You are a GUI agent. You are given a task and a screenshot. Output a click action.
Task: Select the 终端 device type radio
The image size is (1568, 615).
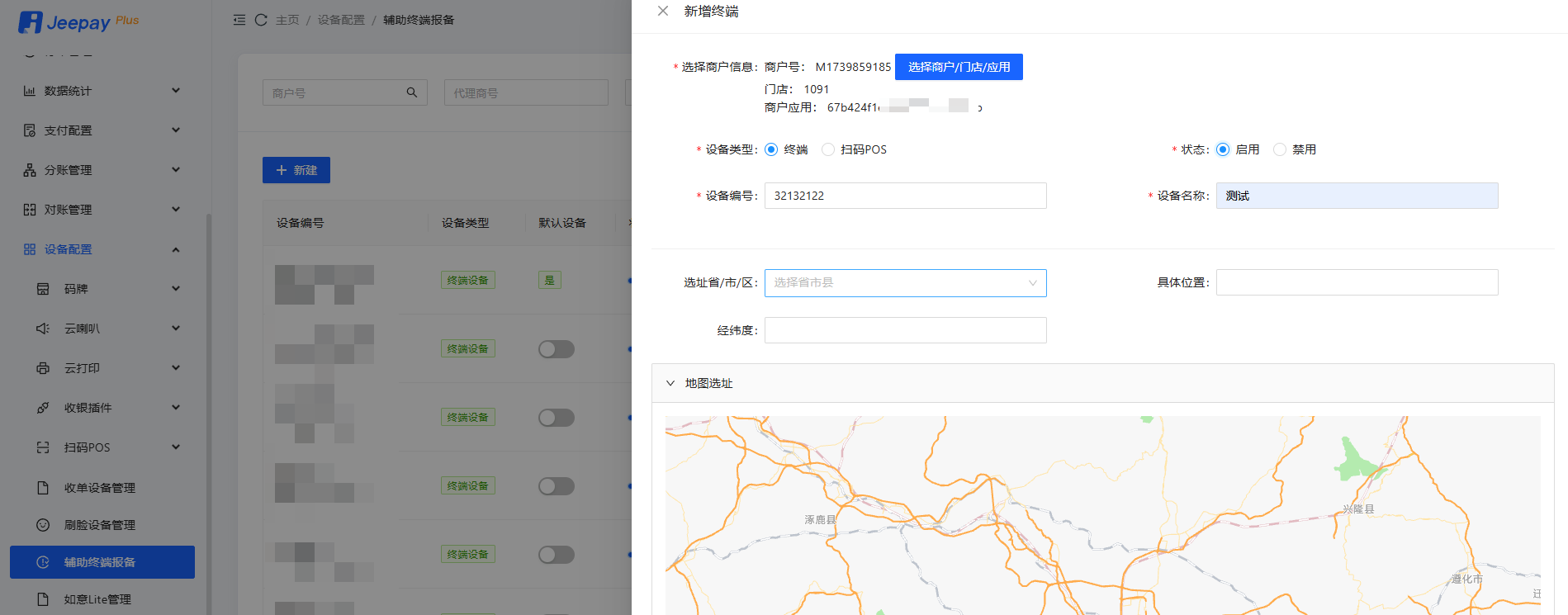click(771, 149)
